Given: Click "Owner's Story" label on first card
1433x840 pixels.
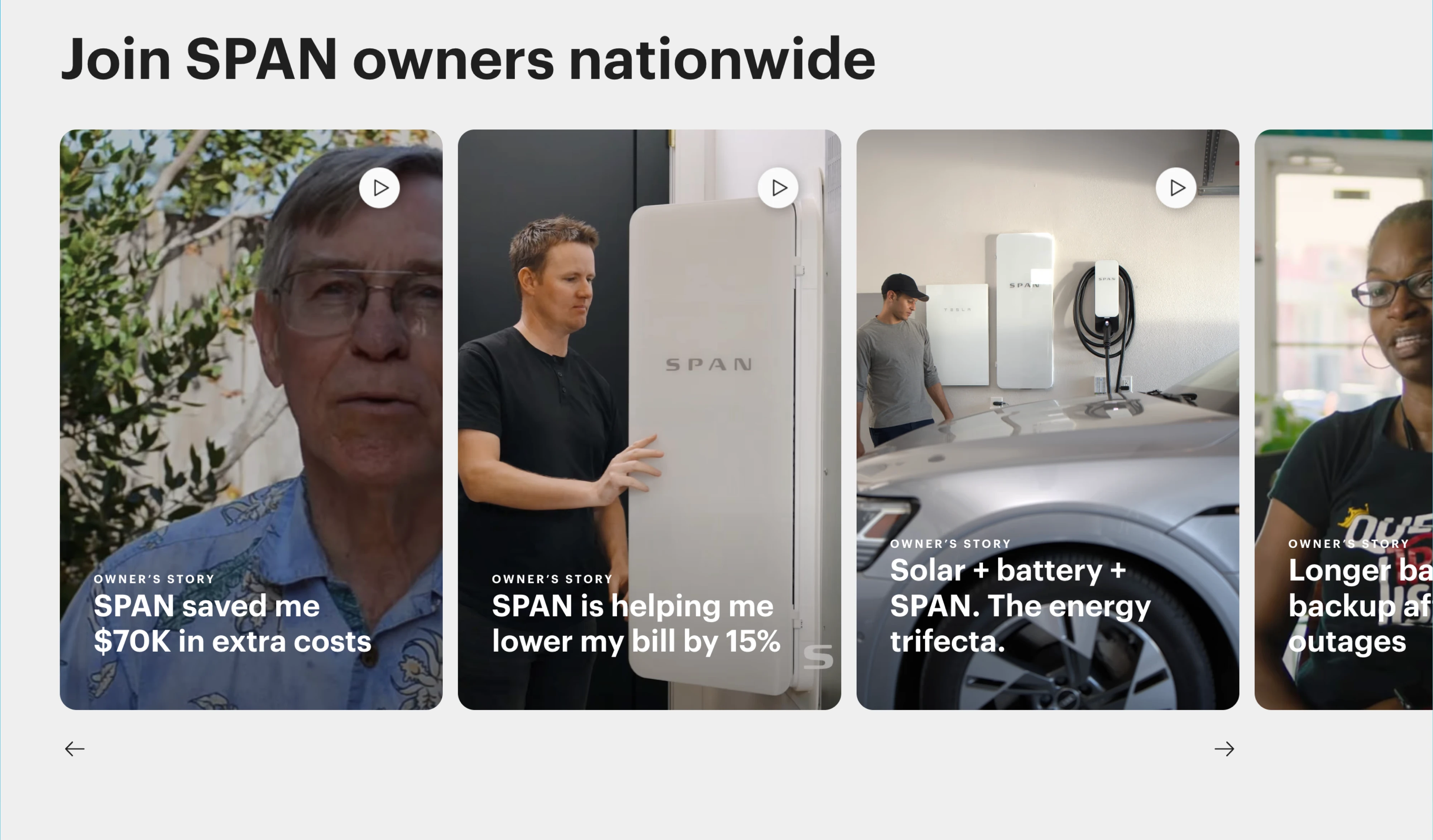Looking at the screenshot, I should (154, 579).
